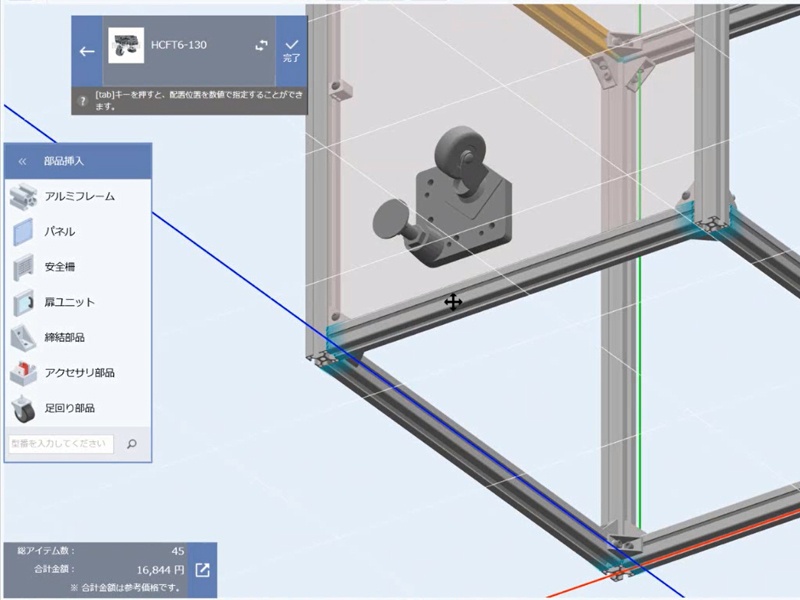Click the 合計金額 total price value
Viewport: 800px width, 600px height.
coord(160,570)
